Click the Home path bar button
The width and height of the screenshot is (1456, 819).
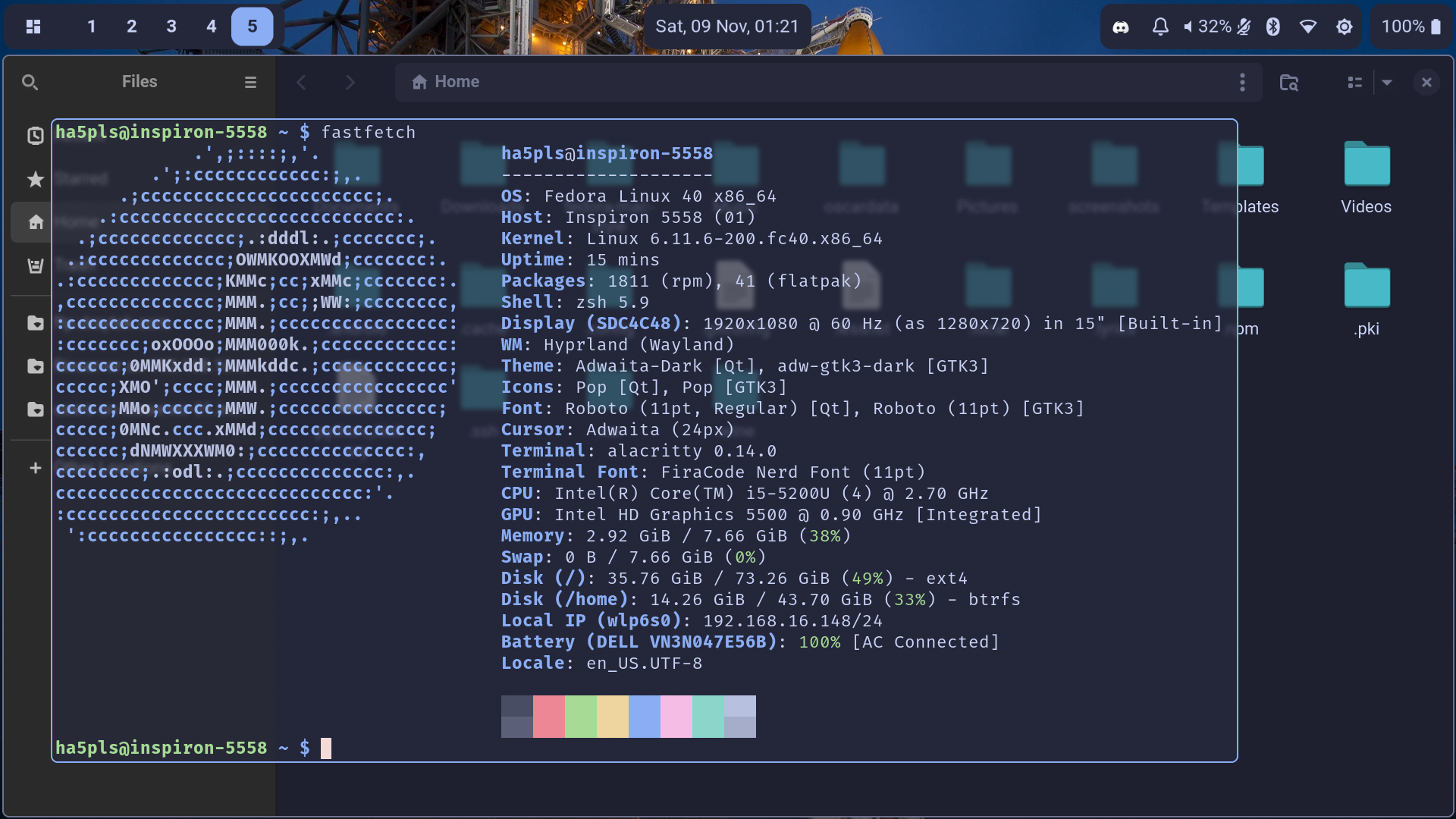tap(446, 82)
